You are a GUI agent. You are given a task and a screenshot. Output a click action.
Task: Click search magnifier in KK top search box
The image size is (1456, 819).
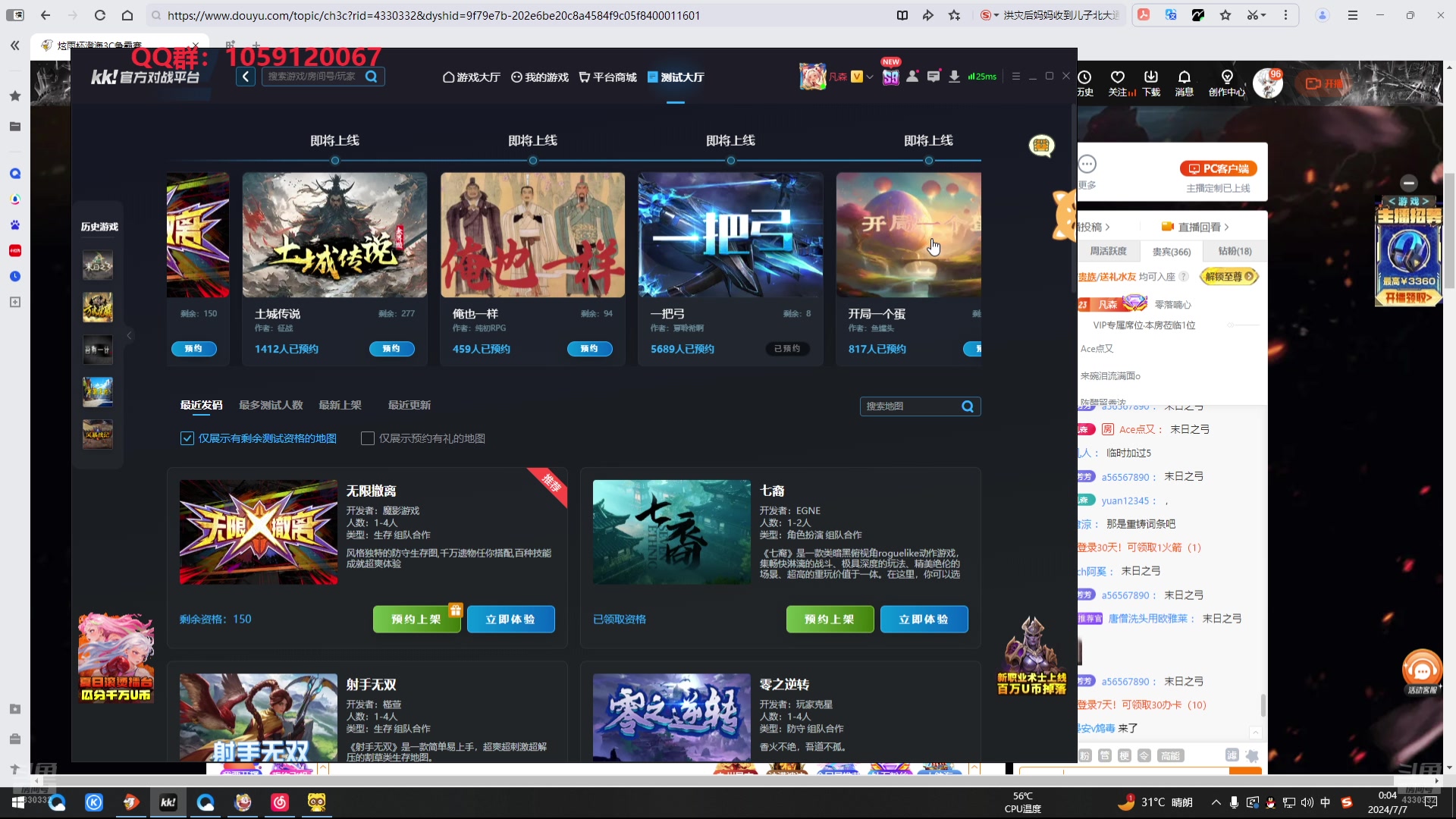(372, 77)
